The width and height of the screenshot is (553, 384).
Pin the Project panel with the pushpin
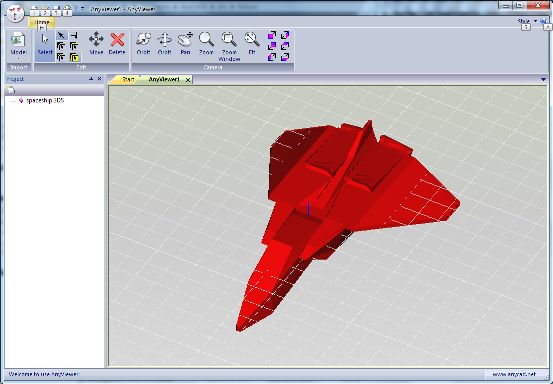pyautogui.click(x=91, y=79)
